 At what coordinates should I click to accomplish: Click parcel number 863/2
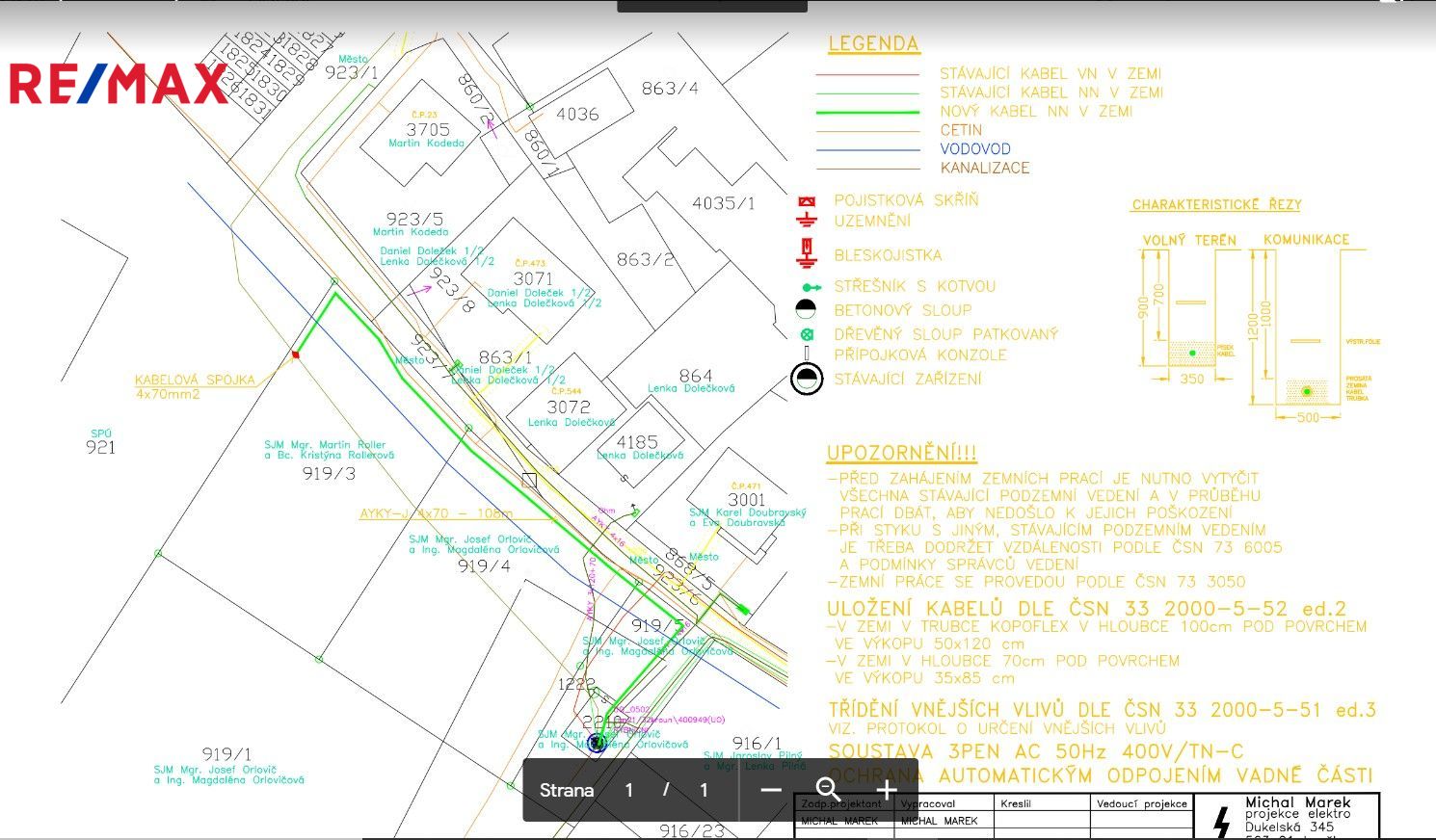[646, 259]
